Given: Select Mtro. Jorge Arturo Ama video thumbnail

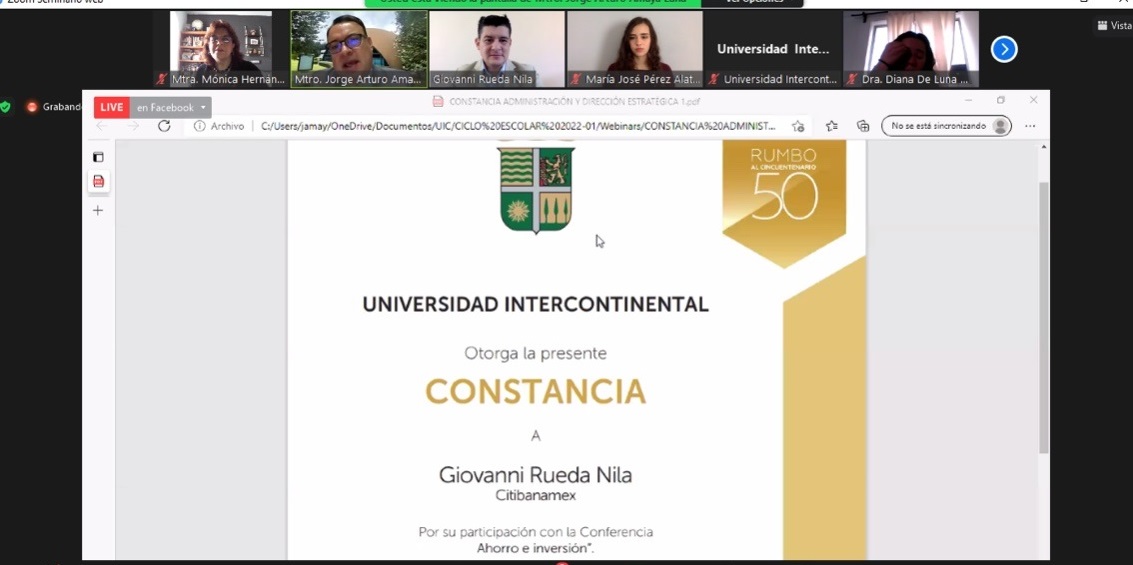Looking at the screenshot, I should (x=359, y=49).
